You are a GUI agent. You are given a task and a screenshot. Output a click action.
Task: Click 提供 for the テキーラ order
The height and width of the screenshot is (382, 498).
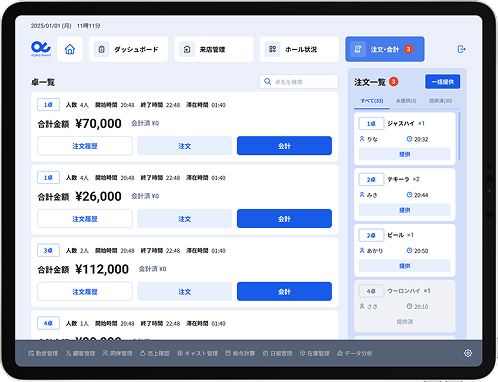[x=405, y=210]
